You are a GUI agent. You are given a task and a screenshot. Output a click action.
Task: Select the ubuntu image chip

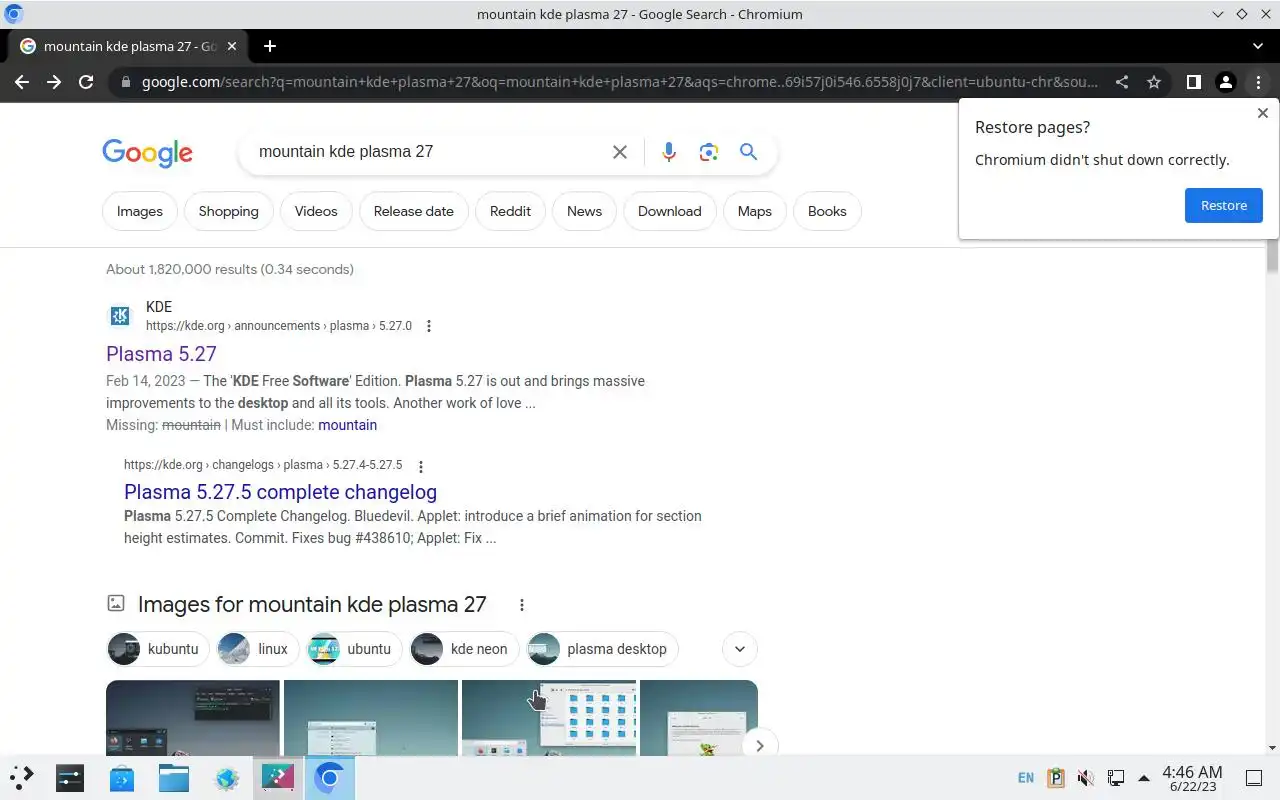[355, 649]
